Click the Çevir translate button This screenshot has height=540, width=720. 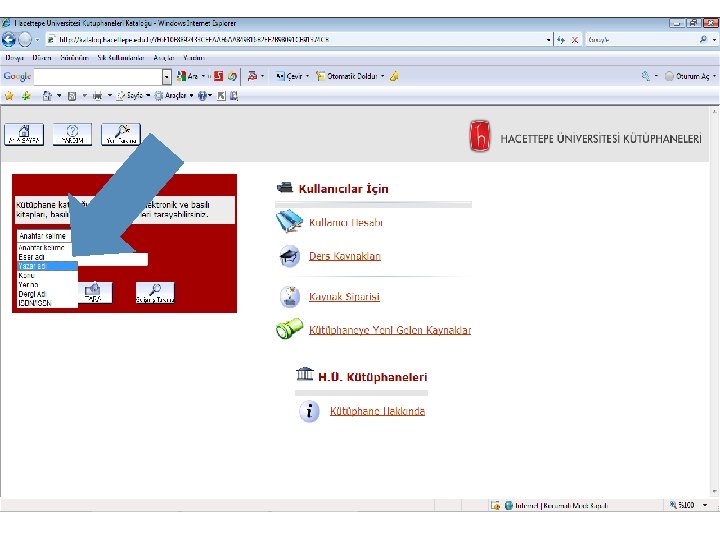point(289,76)
